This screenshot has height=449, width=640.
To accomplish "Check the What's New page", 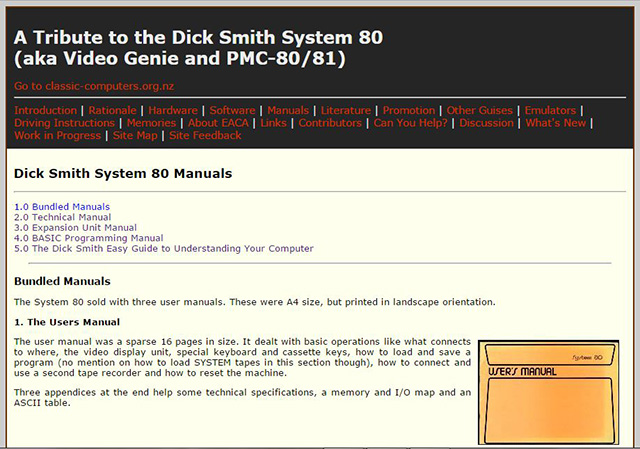I will coord(556,123).
